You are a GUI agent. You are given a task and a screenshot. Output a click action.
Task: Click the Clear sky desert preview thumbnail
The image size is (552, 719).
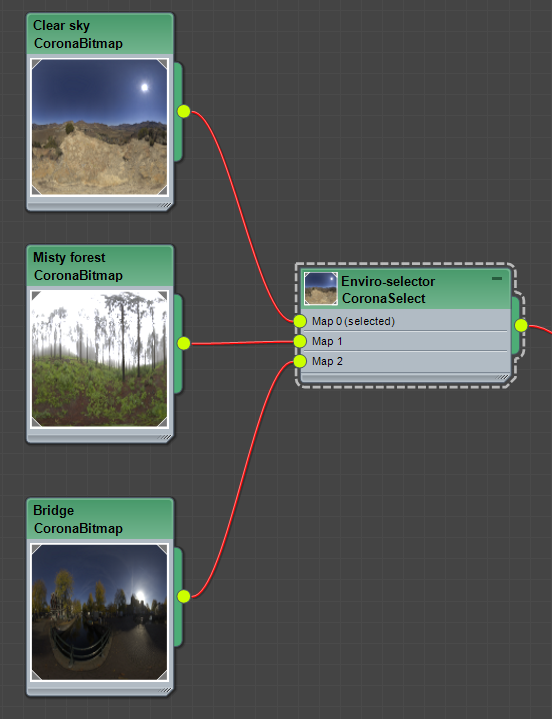[x=99, y=127]
